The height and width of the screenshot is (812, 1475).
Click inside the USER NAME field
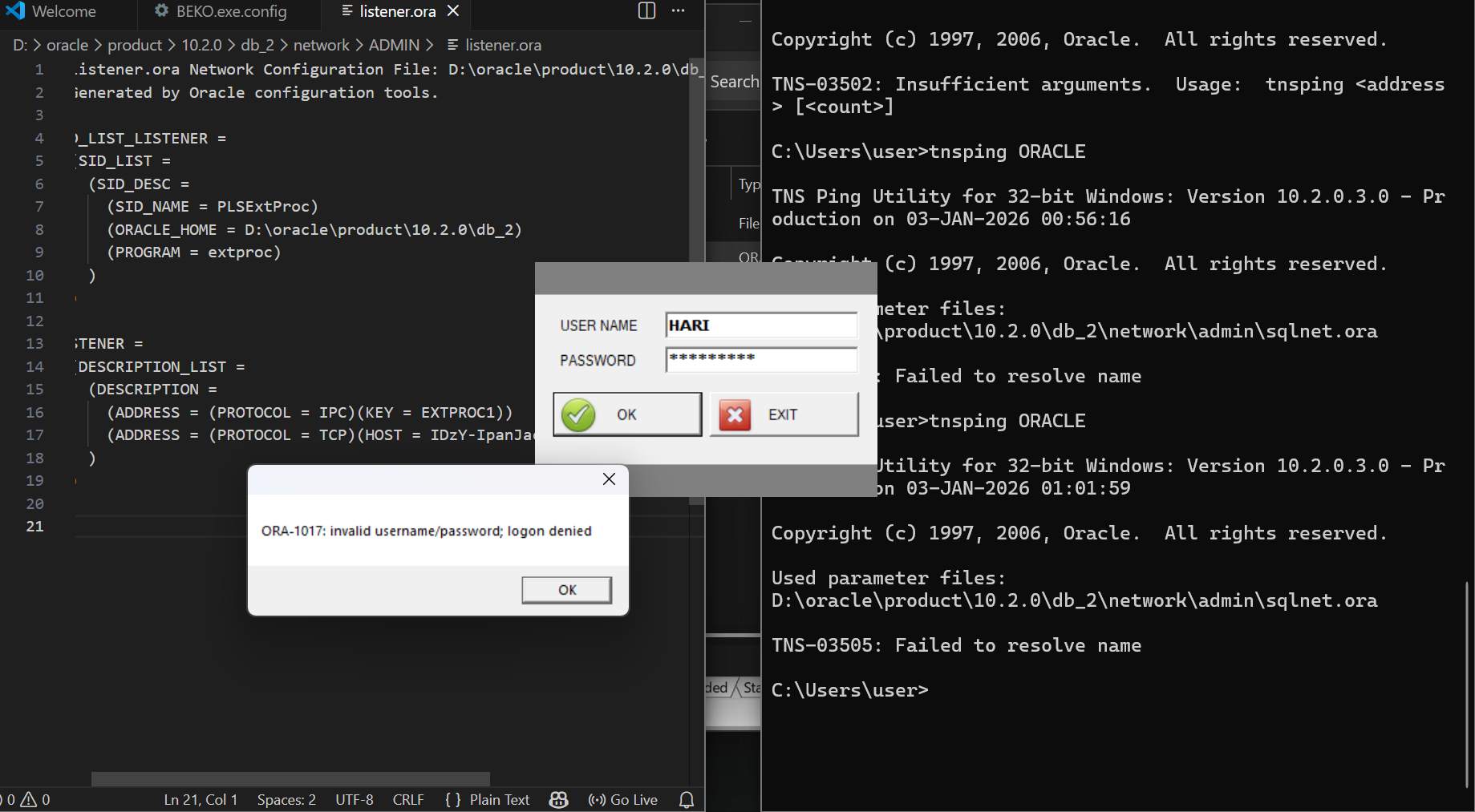coord(760,325)
